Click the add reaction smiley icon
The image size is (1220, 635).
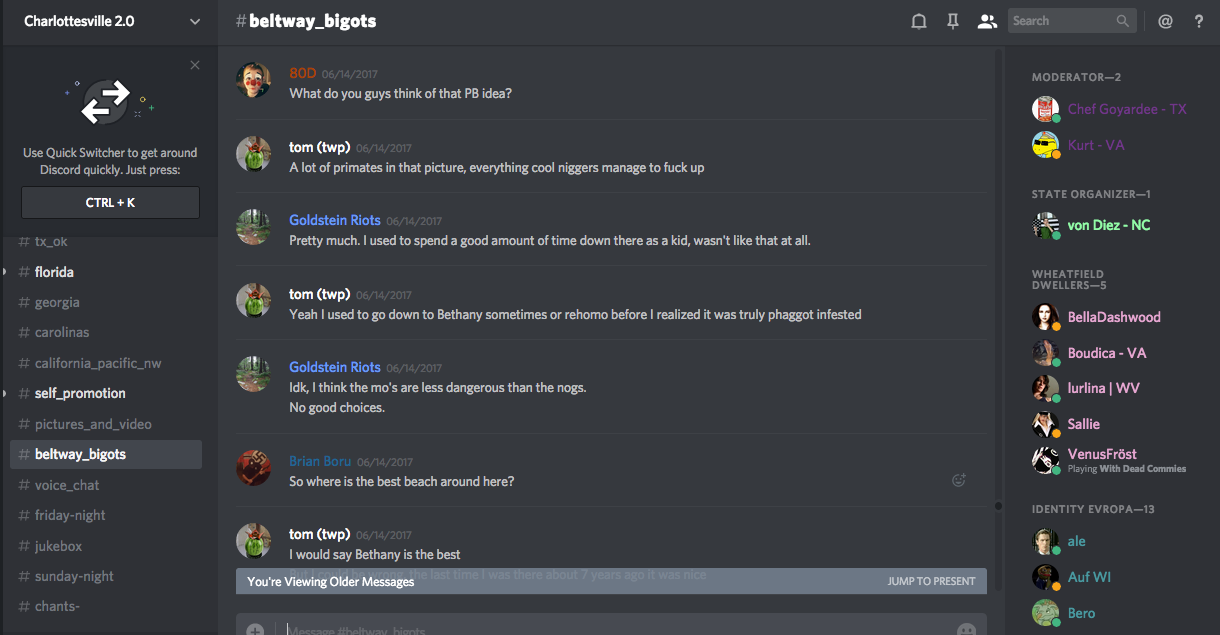(x=959, y=480)
